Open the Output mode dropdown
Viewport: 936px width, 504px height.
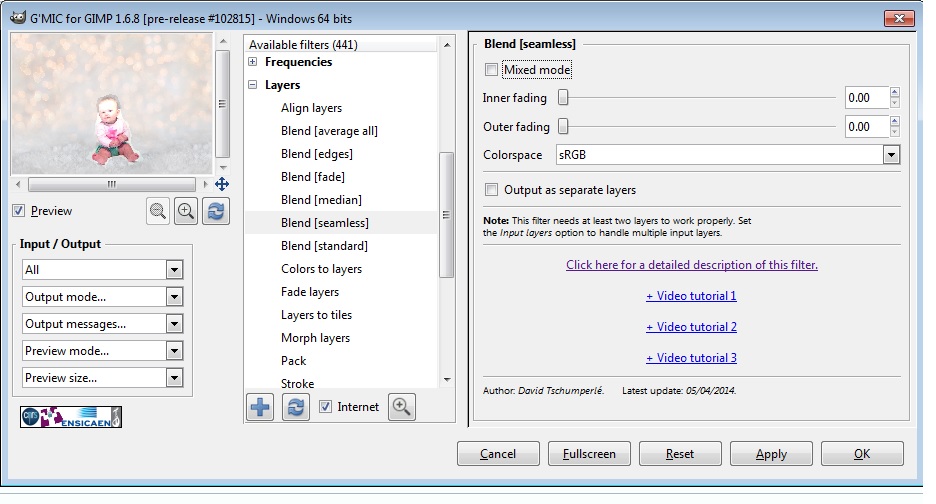point(102,297)
